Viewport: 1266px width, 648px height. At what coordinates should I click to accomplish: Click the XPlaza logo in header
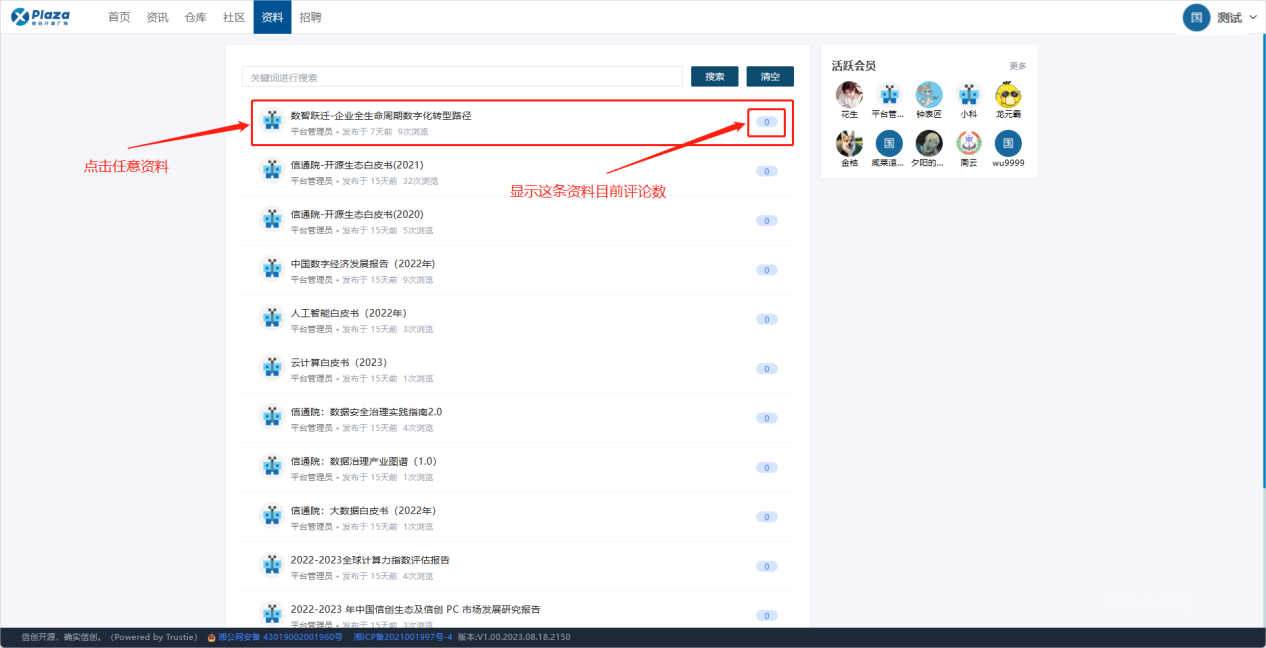click(40, 17)
